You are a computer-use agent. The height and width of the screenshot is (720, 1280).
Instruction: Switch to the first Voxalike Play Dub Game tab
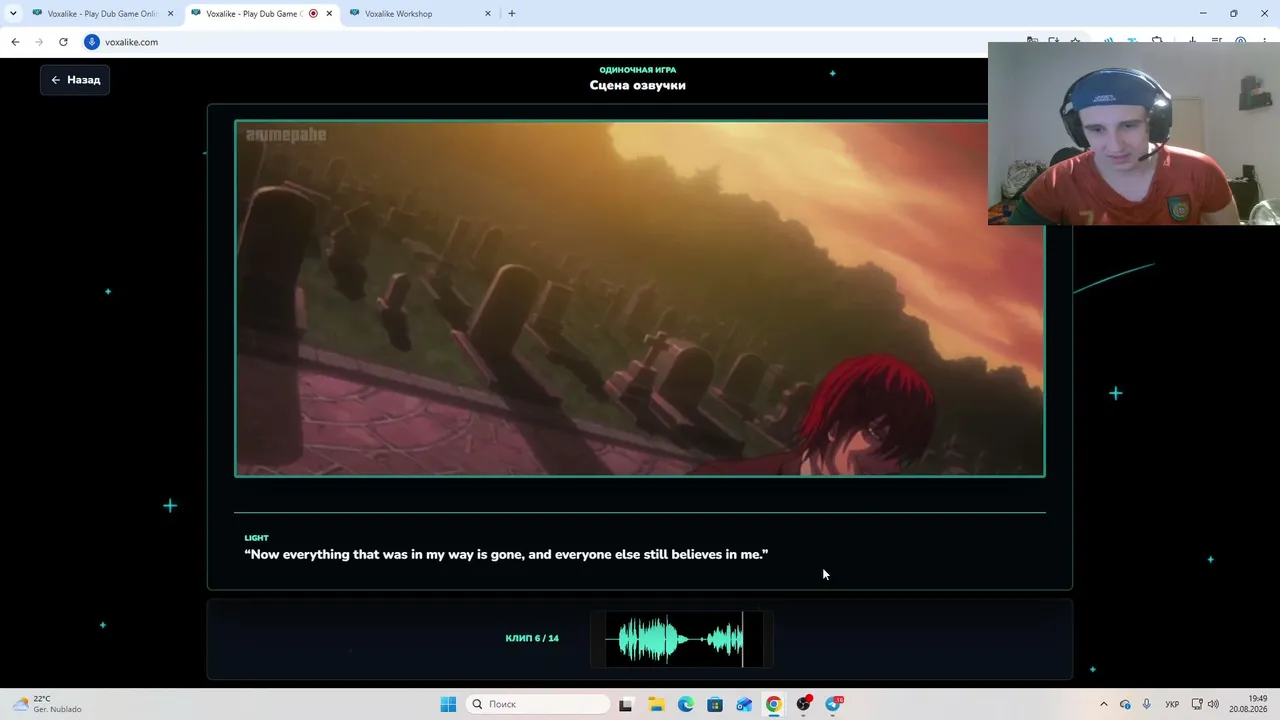(102, 14)
